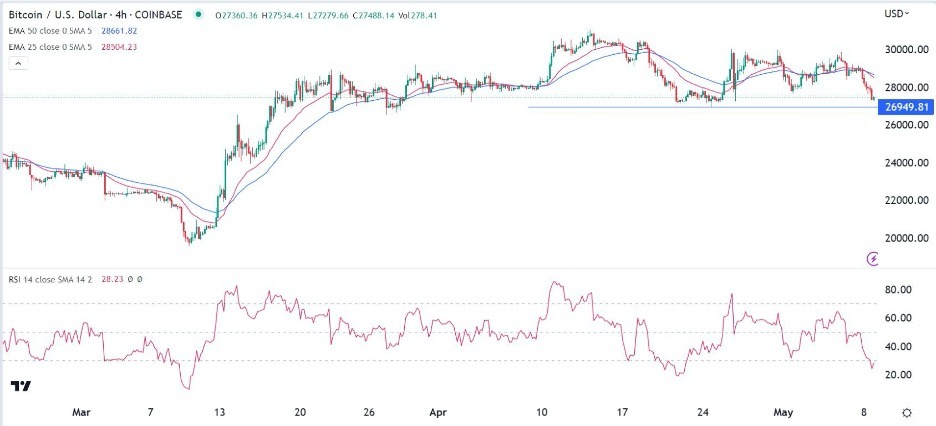The width and height of the screenshot is (936, 426).
Task: Open the USD currency dropdown
Action: click(894, 14)
